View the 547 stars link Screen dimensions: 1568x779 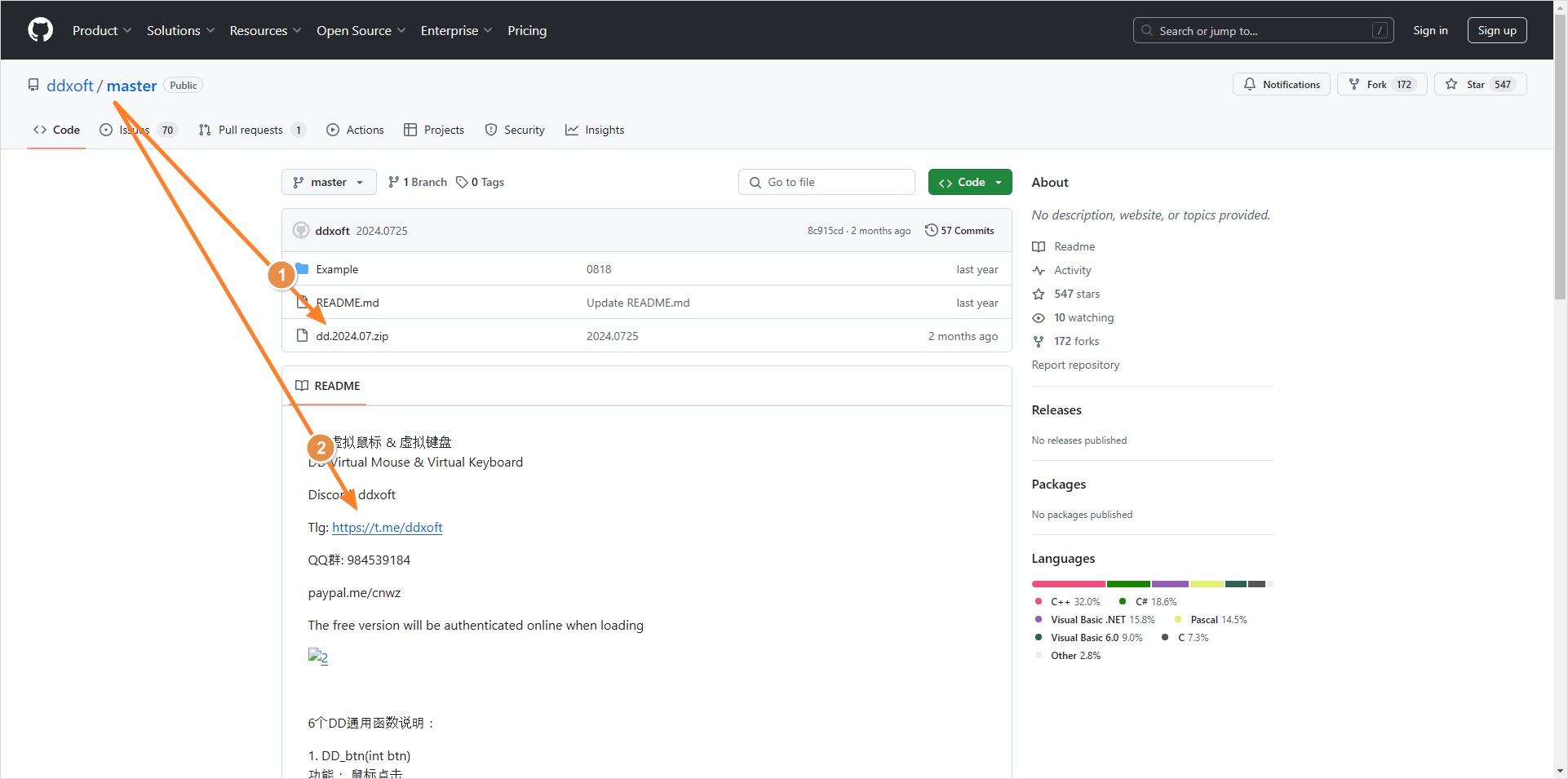(1066, 294)
